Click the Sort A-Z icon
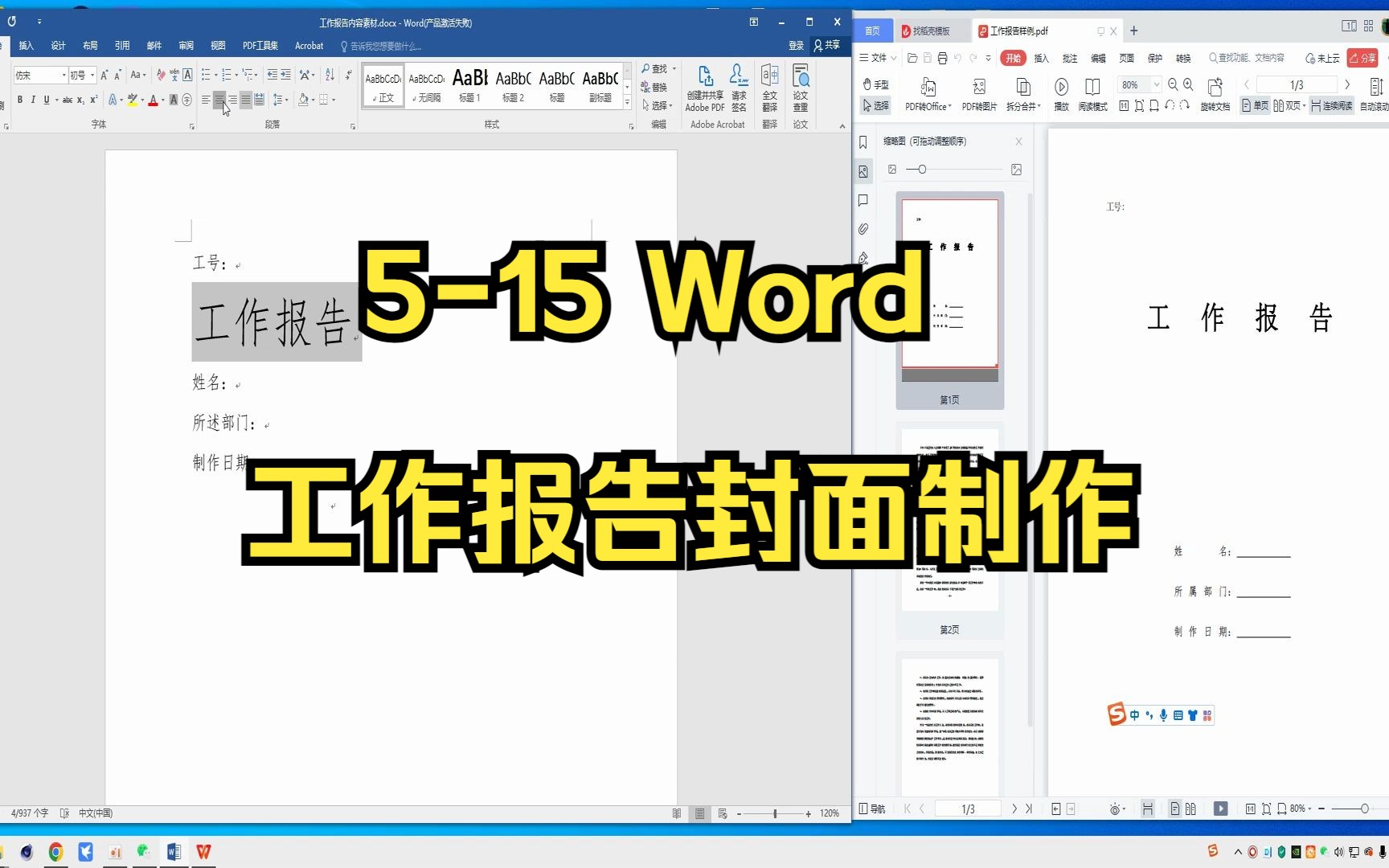1389x868 pixels. (330, 75)
